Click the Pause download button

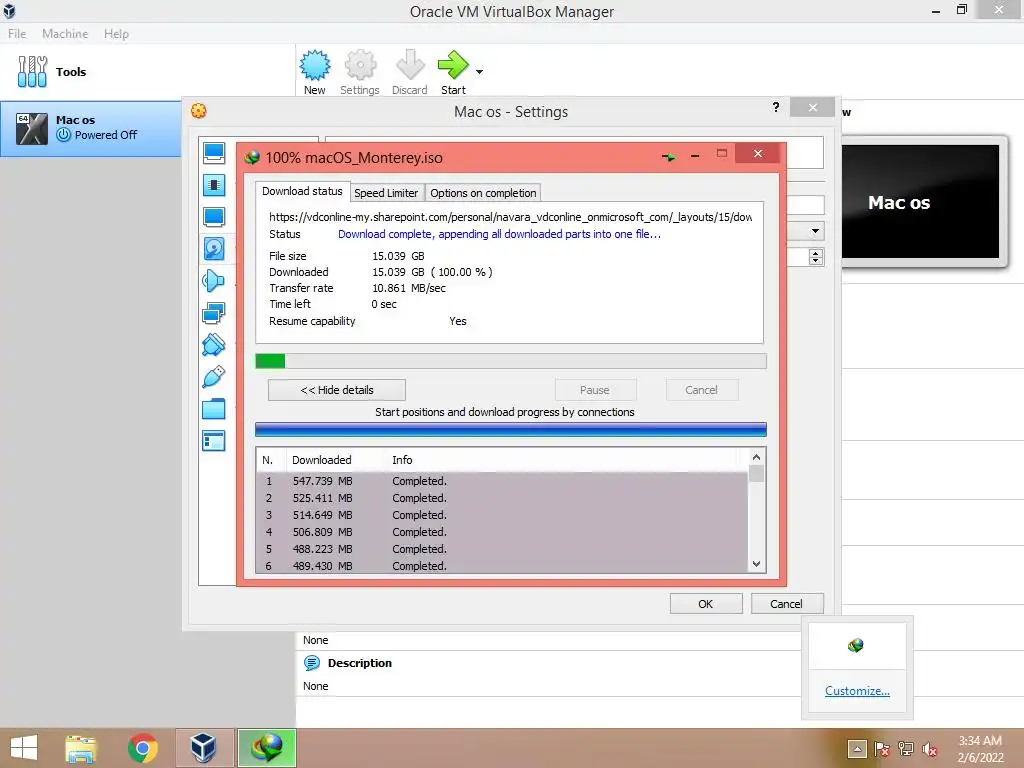pyautogui.click(x=595, y=390)
